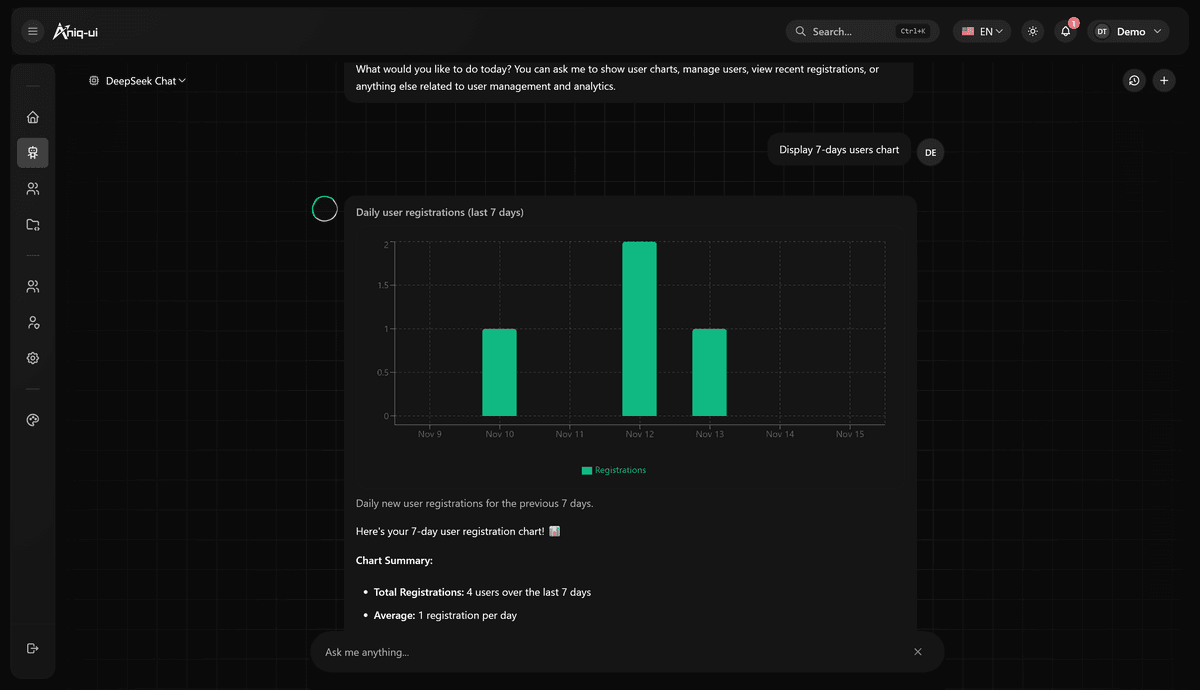1200x690 pixels.
Task: Open the settings gear in sidebar
Action: 33,358
